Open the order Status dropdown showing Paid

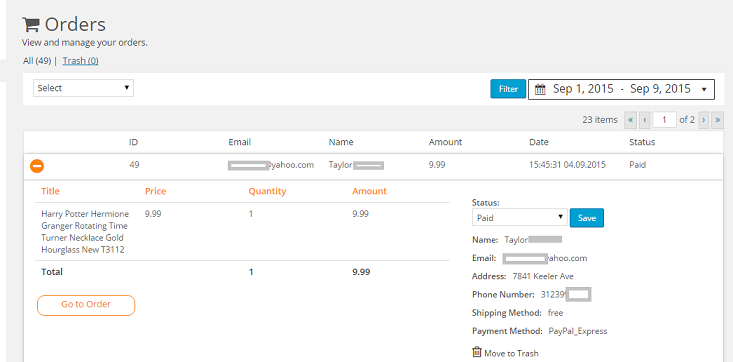[x=520, y=217]
